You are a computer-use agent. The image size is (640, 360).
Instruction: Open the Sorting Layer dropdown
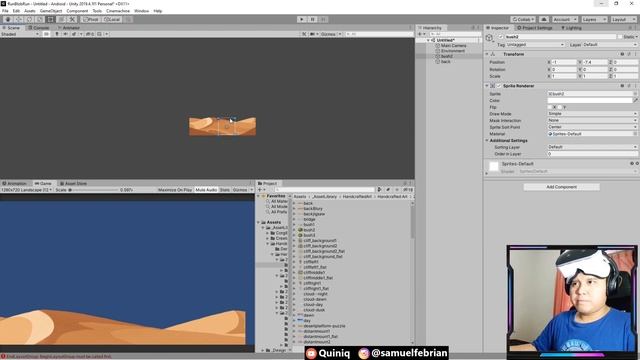[x=592, y=147]
